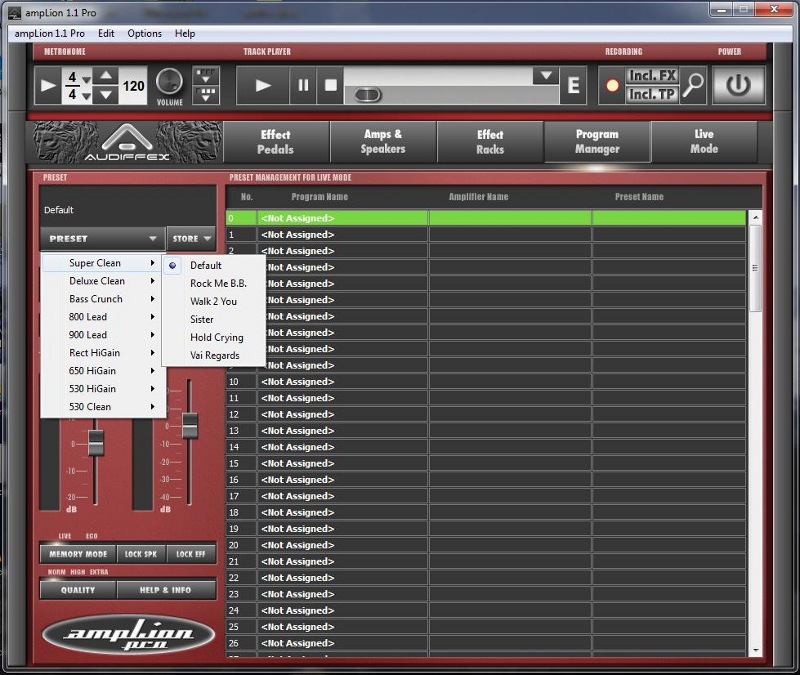Viewport: 800px width, 675px height.
Task: Open the Edit menu
Action: [x=106, y=34]
